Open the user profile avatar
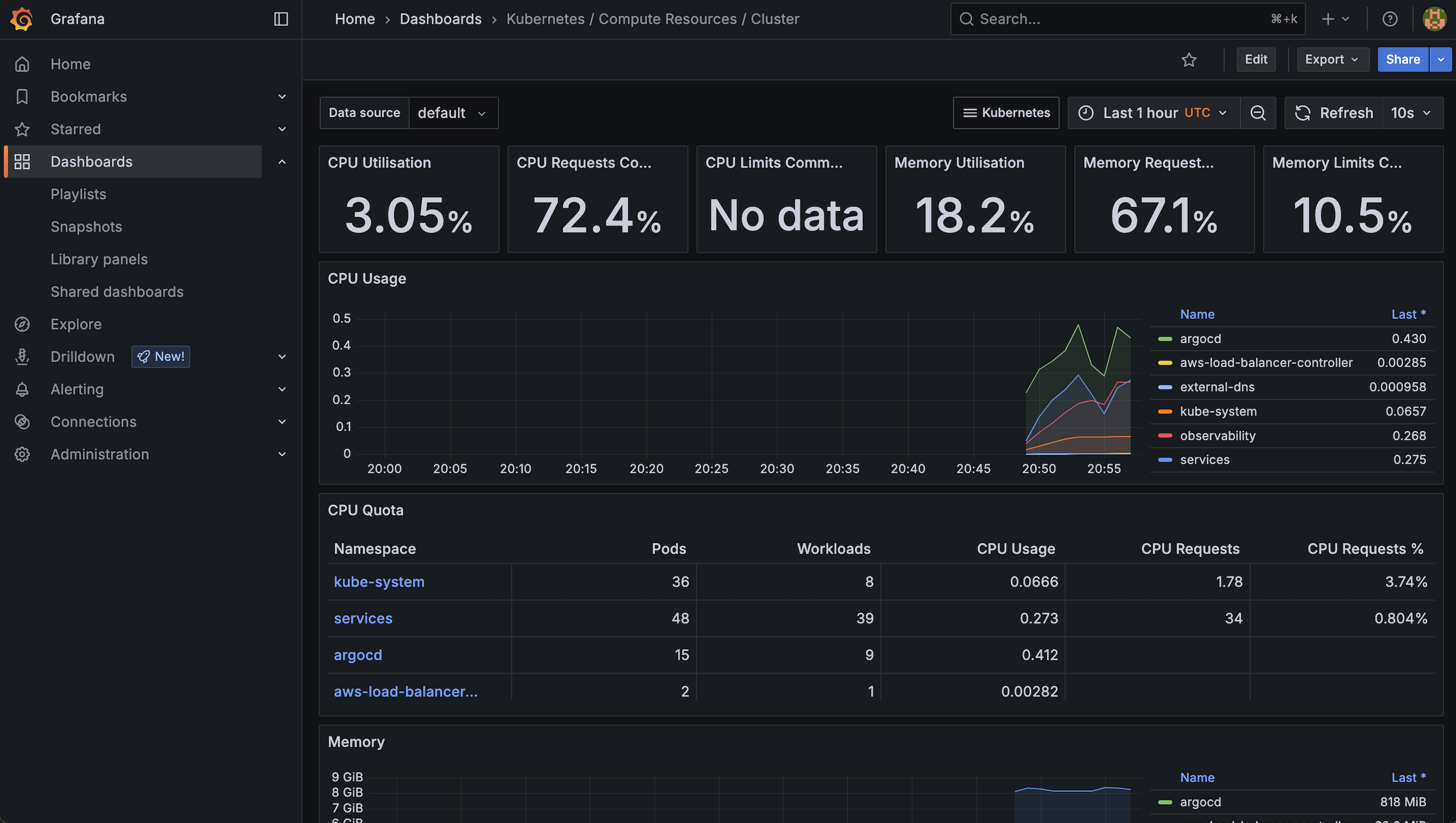 coord(1434,19)
